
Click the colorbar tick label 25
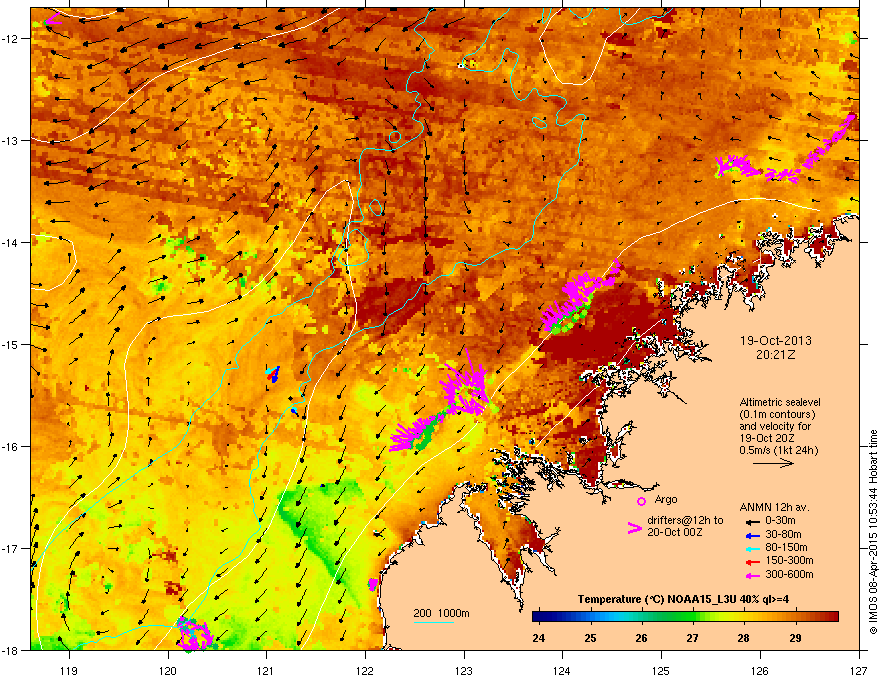click(590, 638)
